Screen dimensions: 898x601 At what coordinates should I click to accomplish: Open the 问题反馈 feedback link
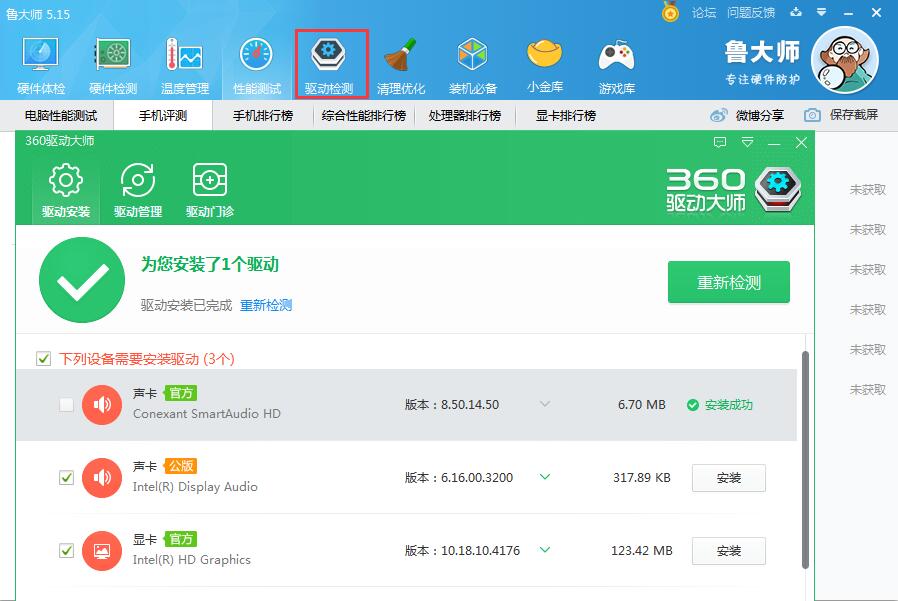pyautogui.click(x=751, y=12)
